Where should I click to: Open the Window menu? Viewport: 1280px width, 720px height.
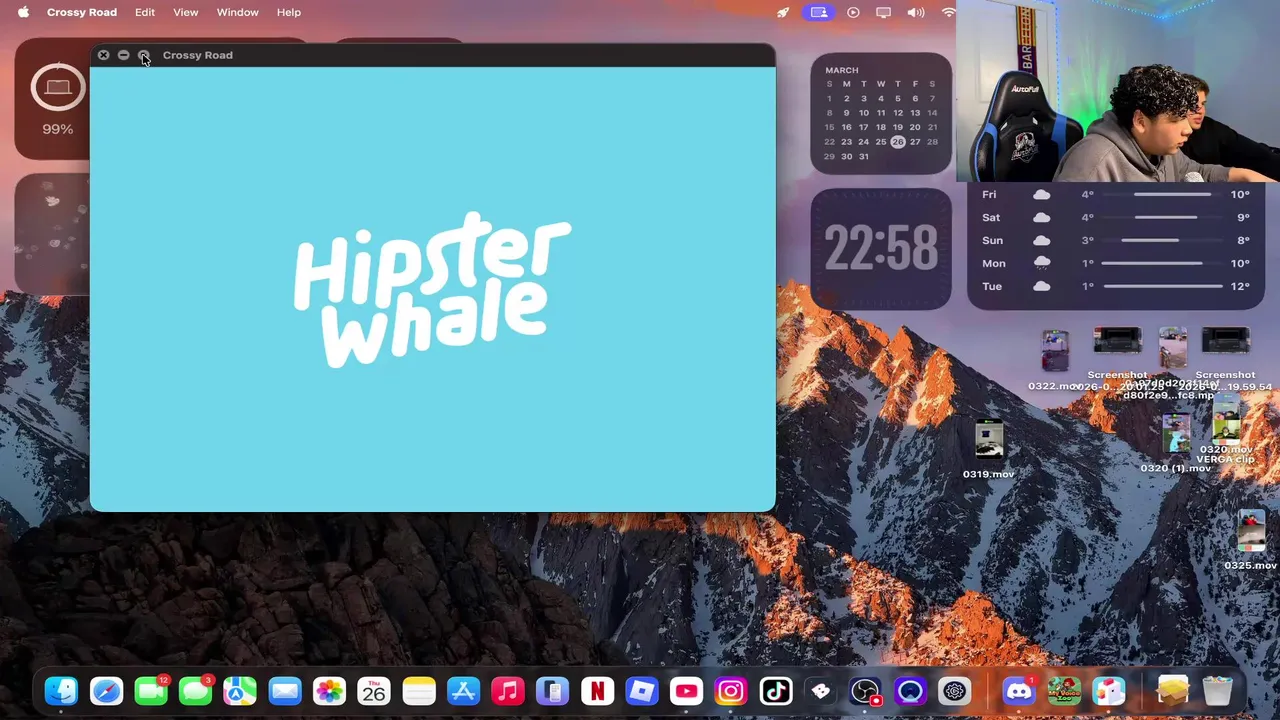238,12
